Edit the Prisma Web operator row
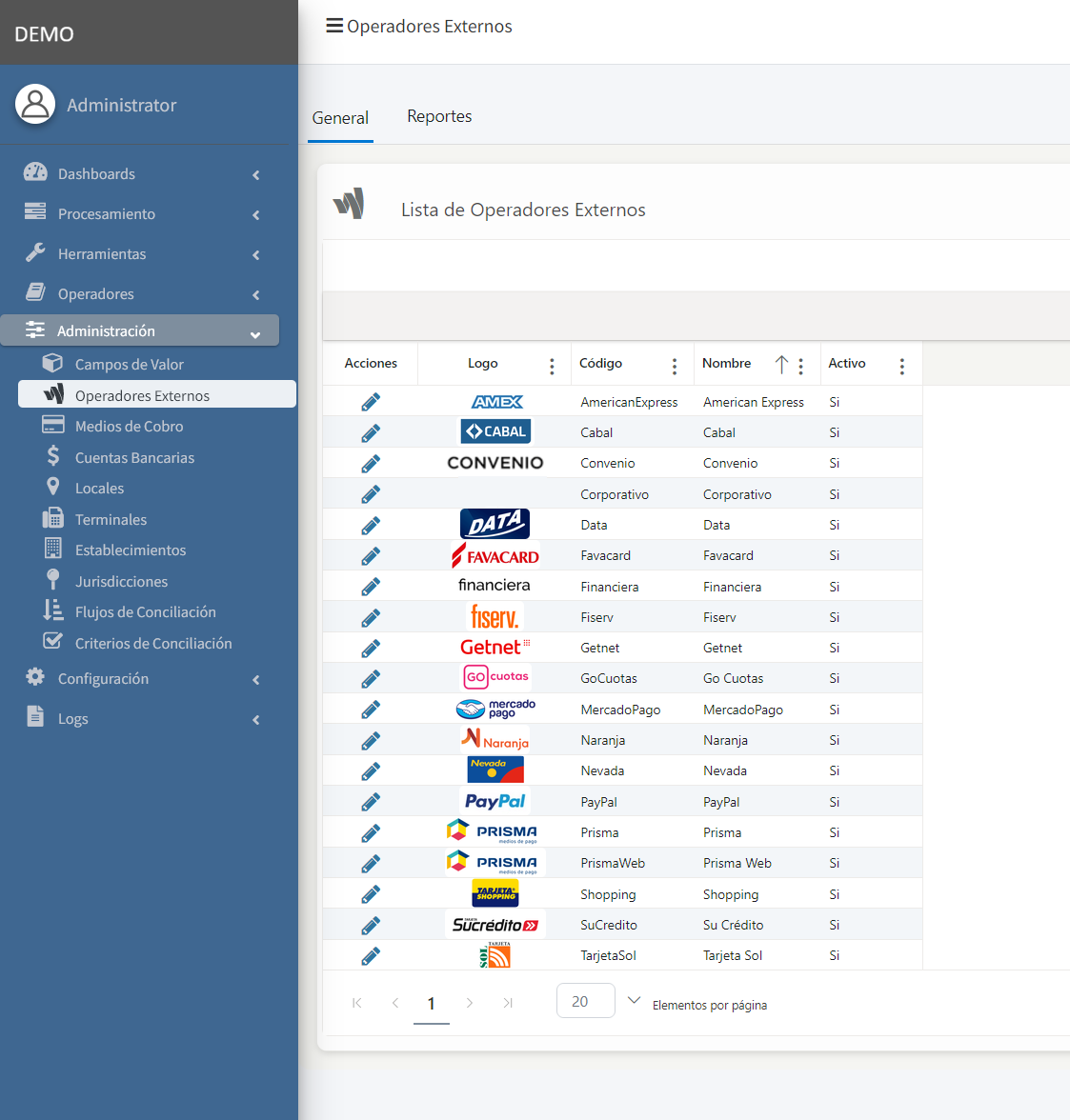1070x1120 pixels. [371, 864]
